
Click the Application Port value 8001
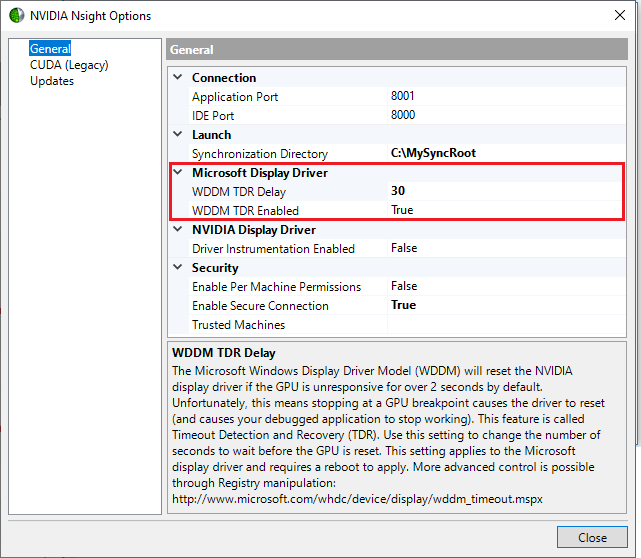click(x=506, y=96)
